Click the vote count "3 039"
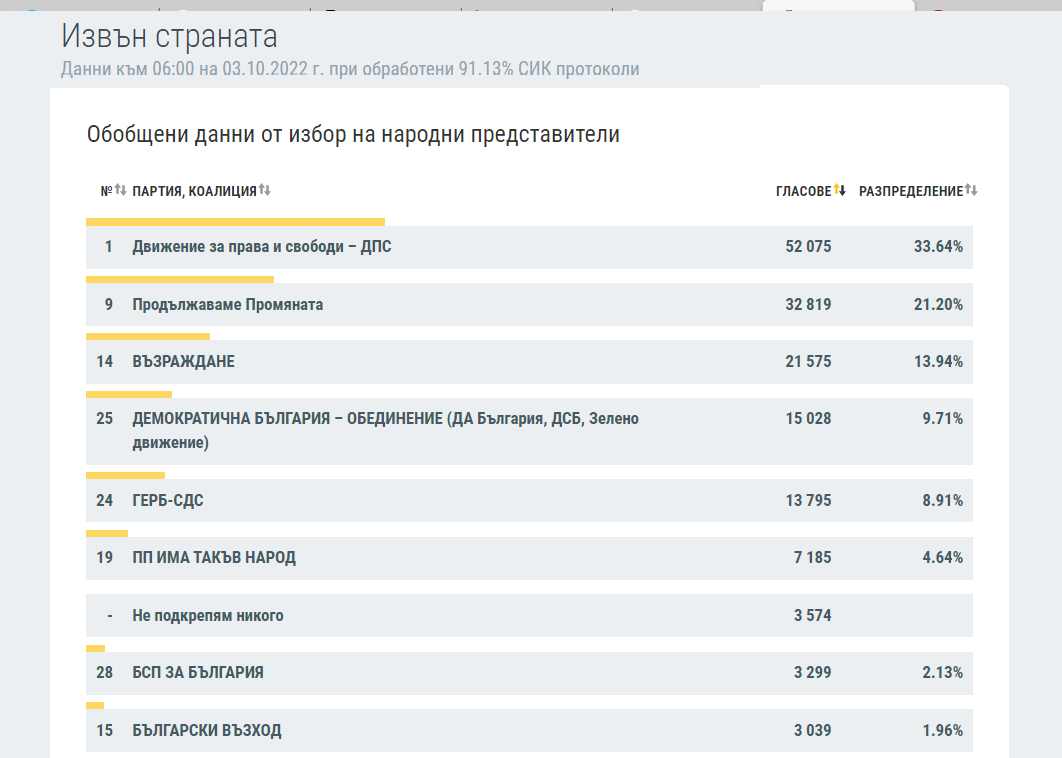The height and width of the screenshot is (758, 1062). point(813,730)
